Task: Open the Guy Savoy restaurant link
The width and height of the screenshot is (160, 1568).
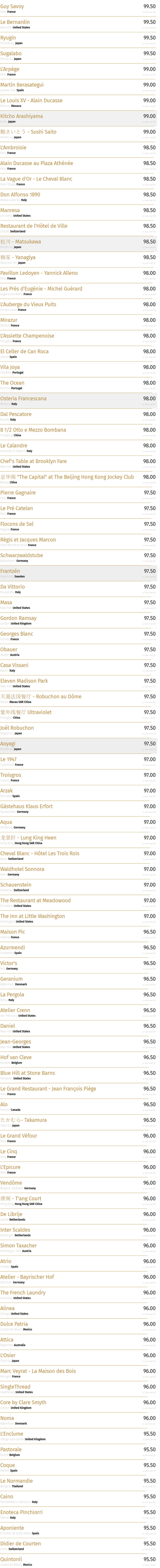Action: click(12, 6)
